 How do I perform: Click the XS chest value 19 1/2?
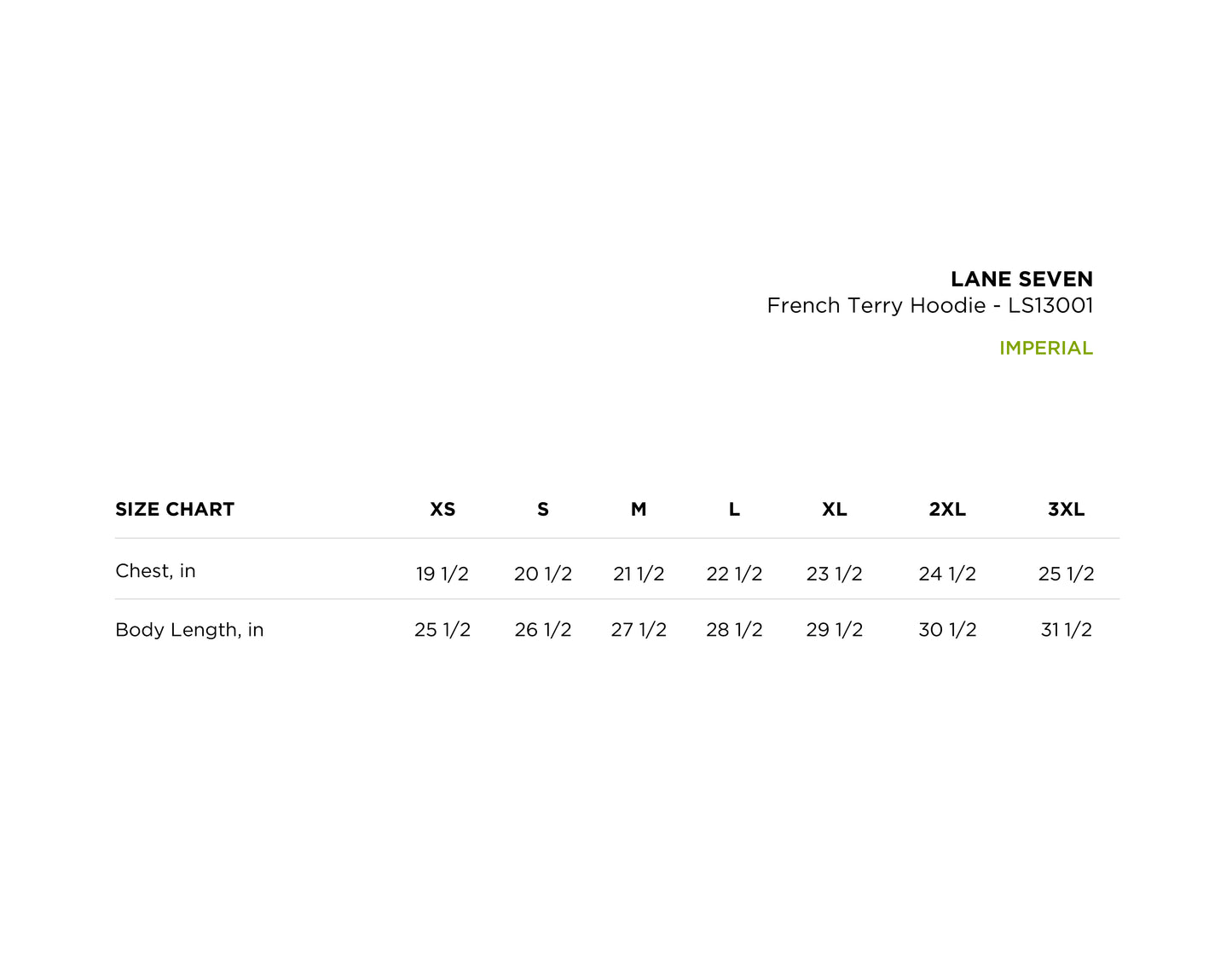[x=442, y=574]
